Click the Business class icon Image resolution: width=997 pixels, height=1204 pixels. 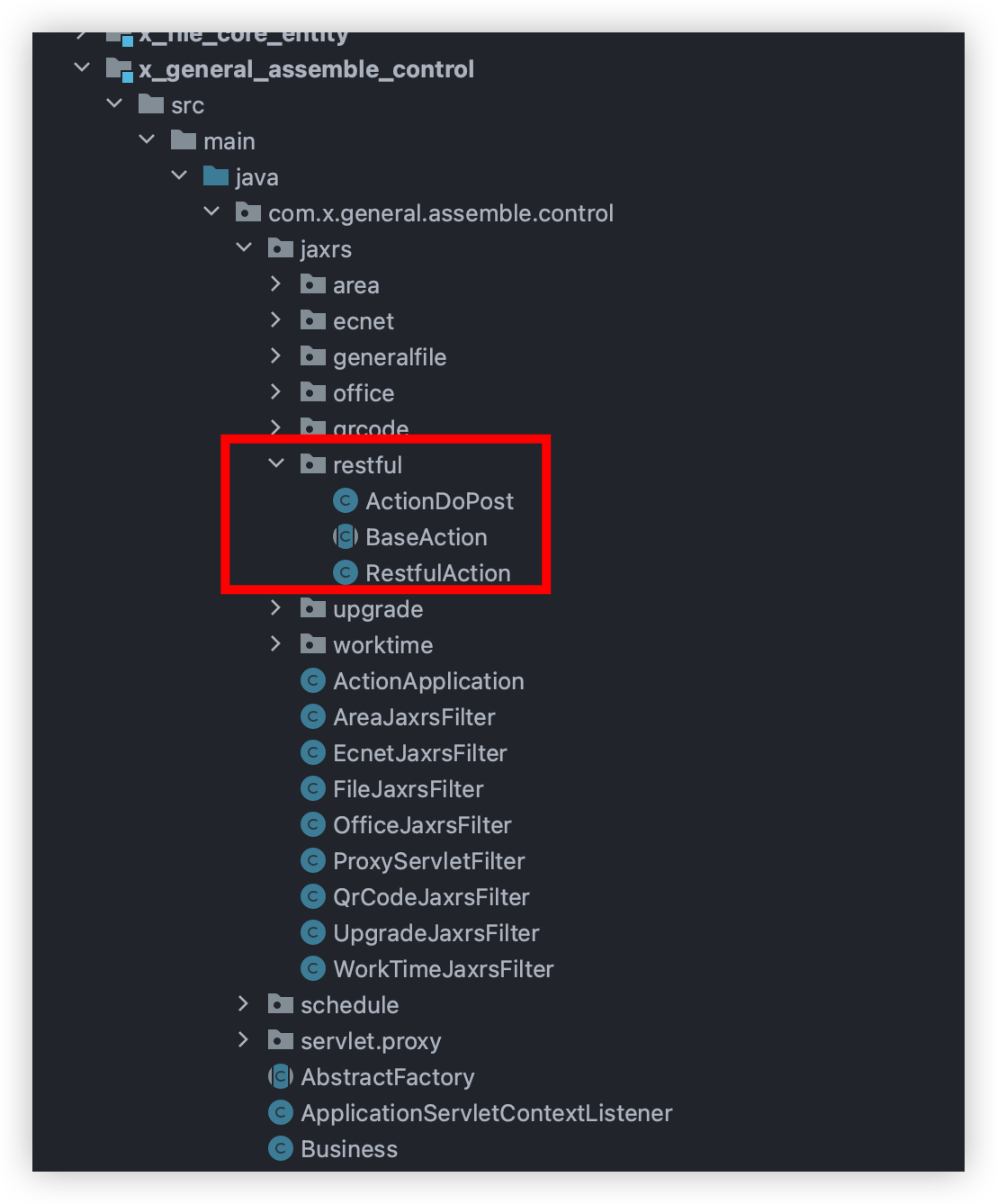[x=281, y=1149]
